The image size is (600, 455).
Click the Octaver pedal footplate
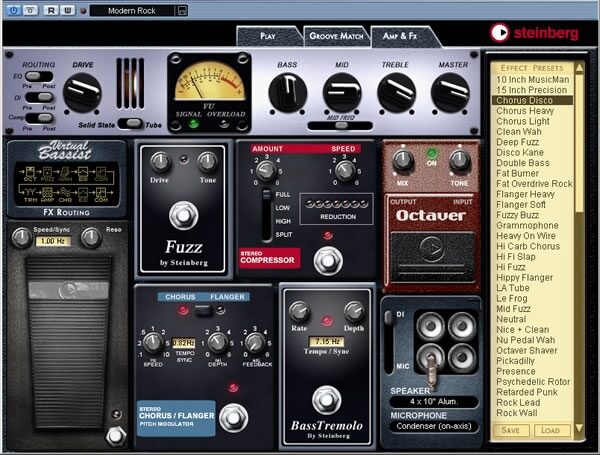point(432,255)
